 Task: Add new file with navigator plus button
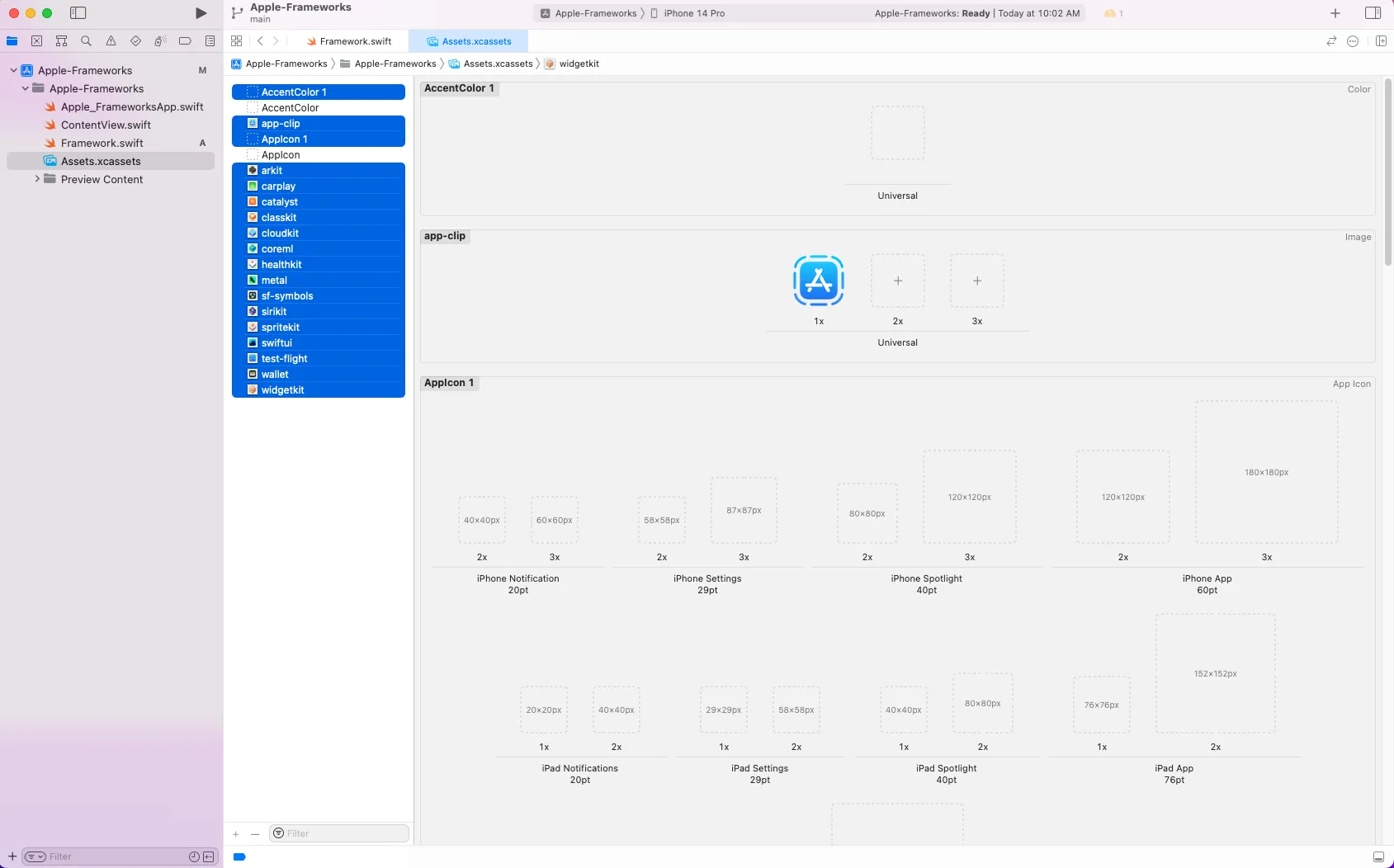pos(12,856)
